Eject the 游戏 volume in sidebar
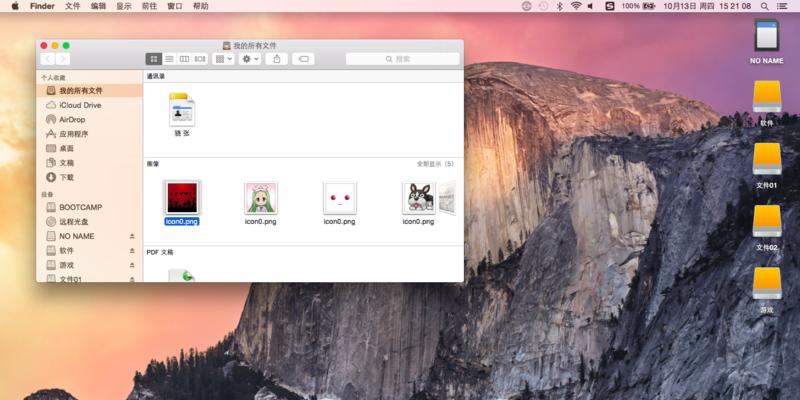Image resolution: width=800 pixels, height=400 pixels. 132,265
